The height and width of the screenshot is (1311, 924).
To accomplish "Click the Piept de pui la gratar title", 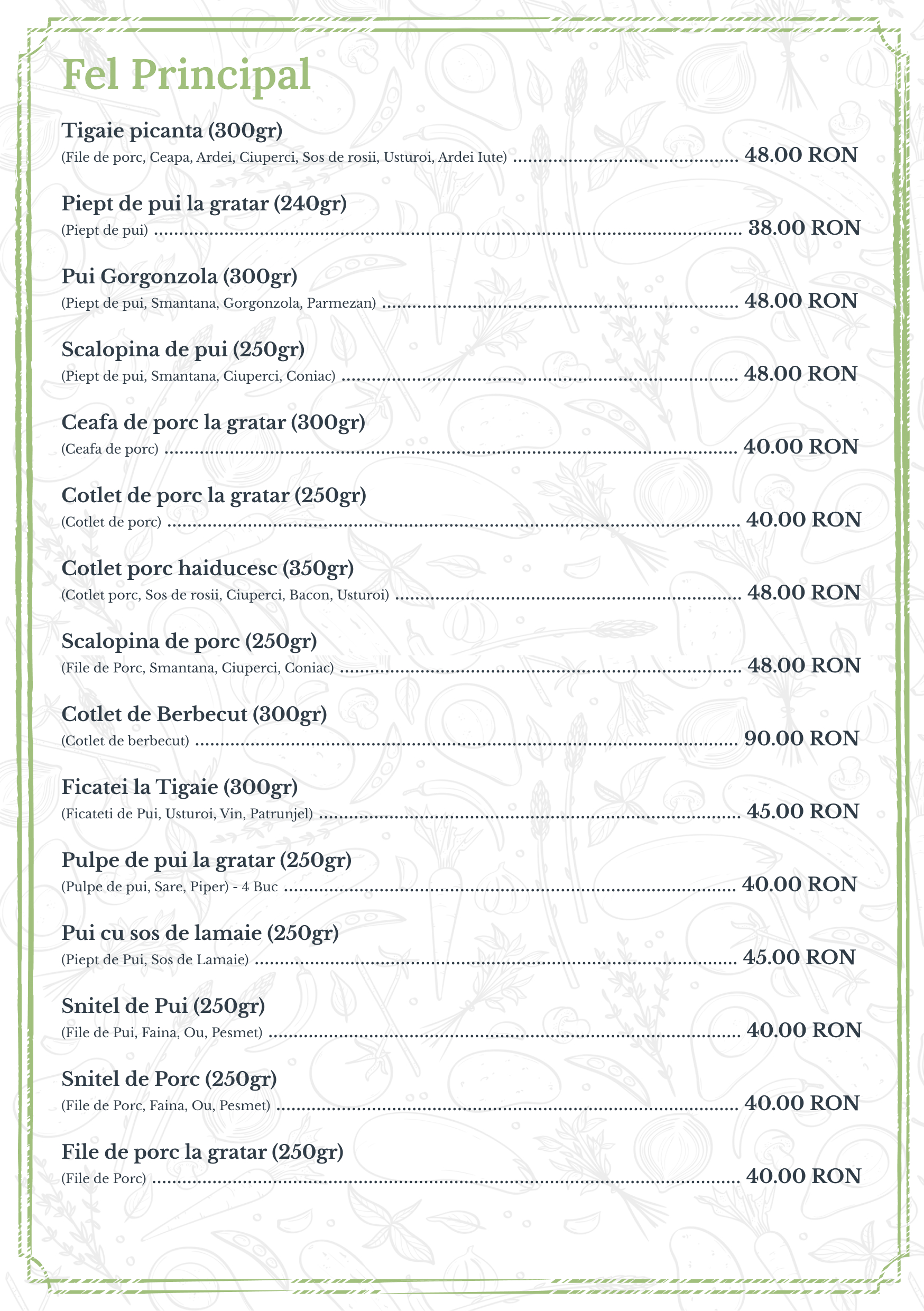I will tap(204, 204).
